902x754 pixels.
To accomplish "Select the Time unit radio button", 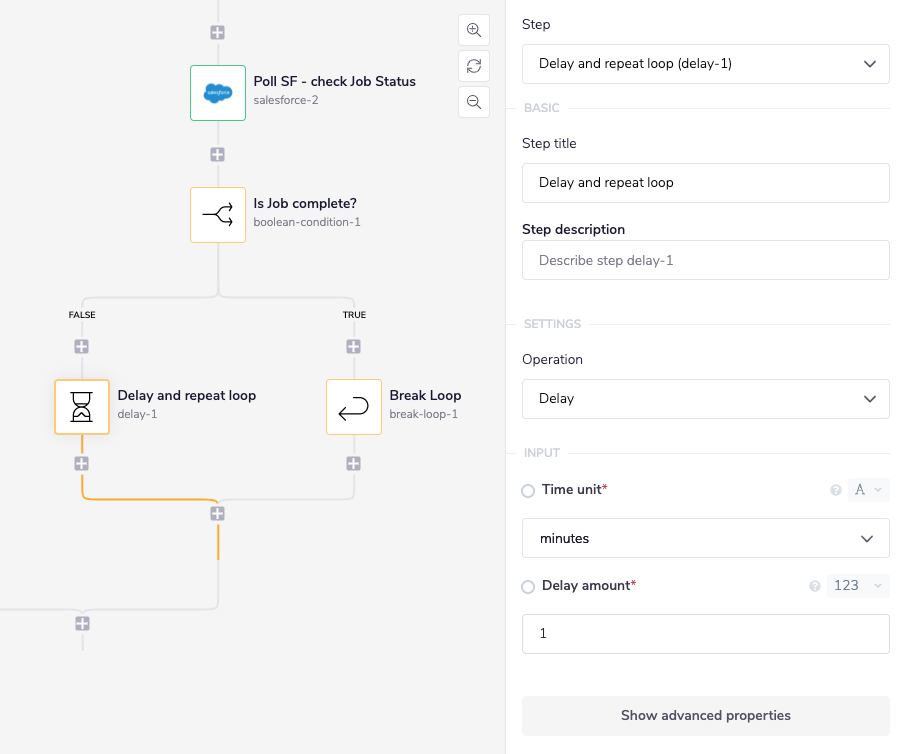I will tap(528, 490).
